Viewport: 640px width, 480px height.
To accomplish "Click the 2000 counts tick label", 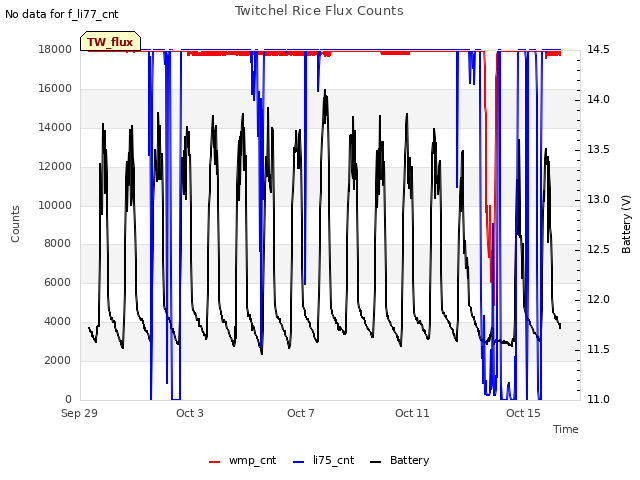I will click(58, 360).
